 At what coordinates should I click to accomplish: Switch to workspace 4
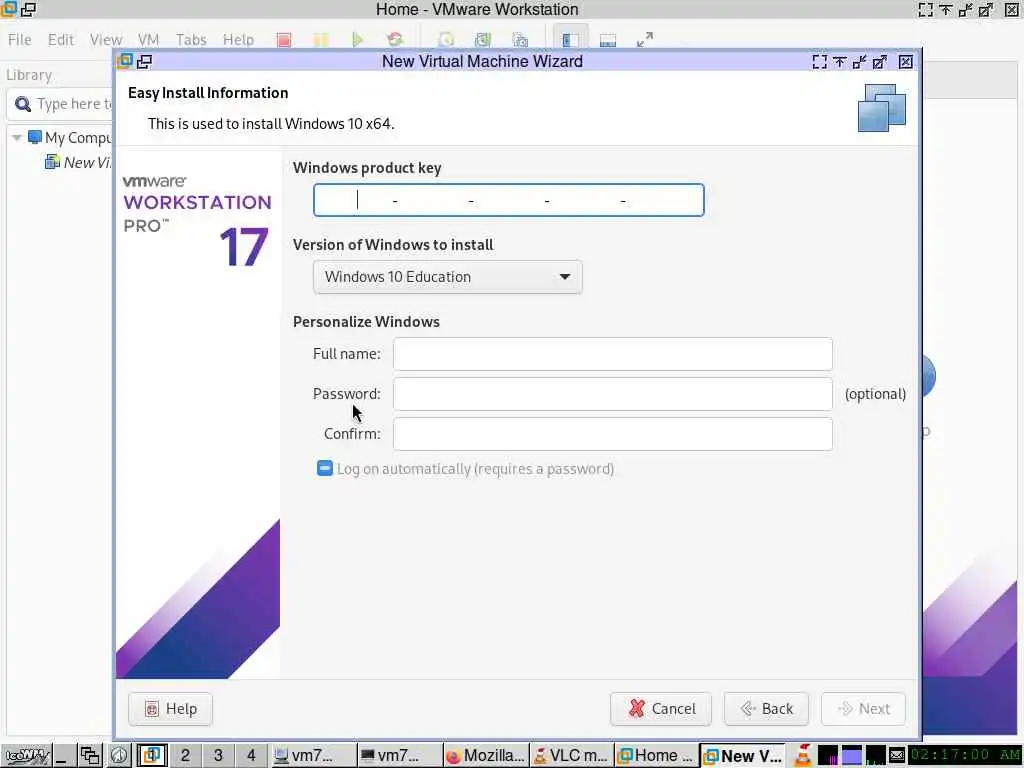tap(251, 756)
